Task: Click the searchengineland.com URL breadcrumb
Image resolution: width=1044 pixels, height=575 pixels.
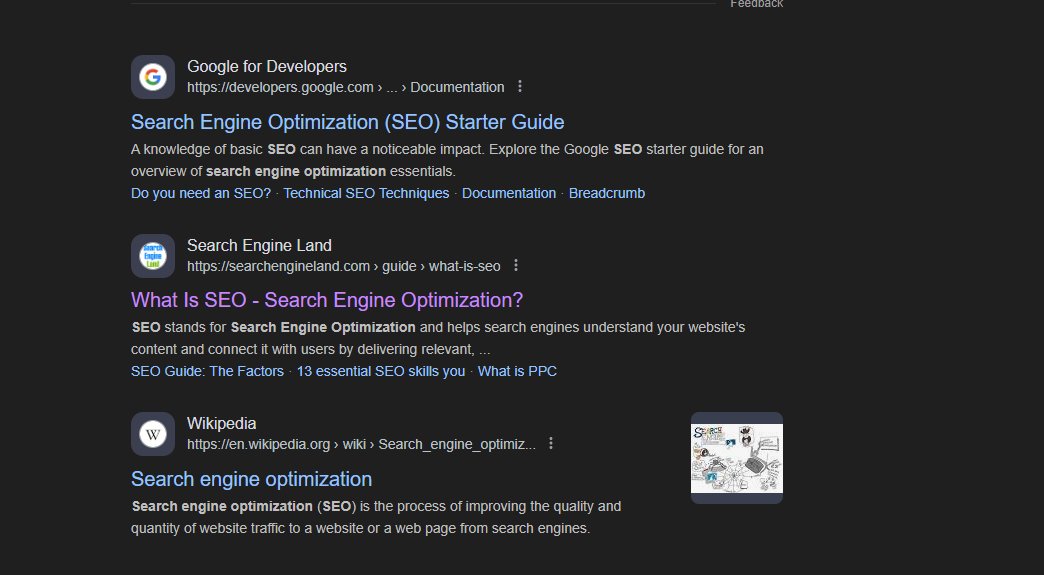Action: tap(344, 266)
